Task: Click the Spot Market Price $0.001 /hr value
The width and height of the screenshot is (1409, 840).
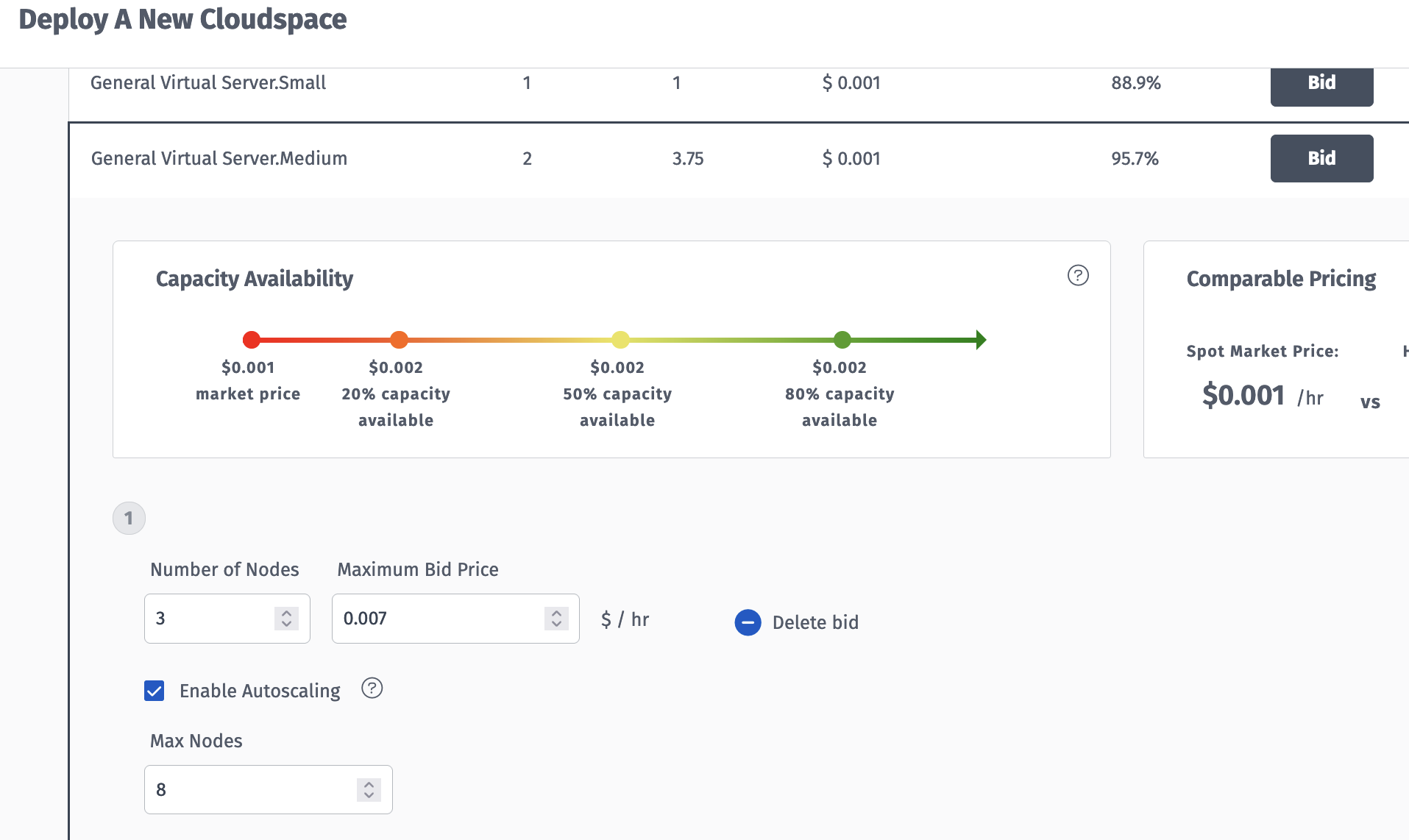Action: coord(1263,396)
